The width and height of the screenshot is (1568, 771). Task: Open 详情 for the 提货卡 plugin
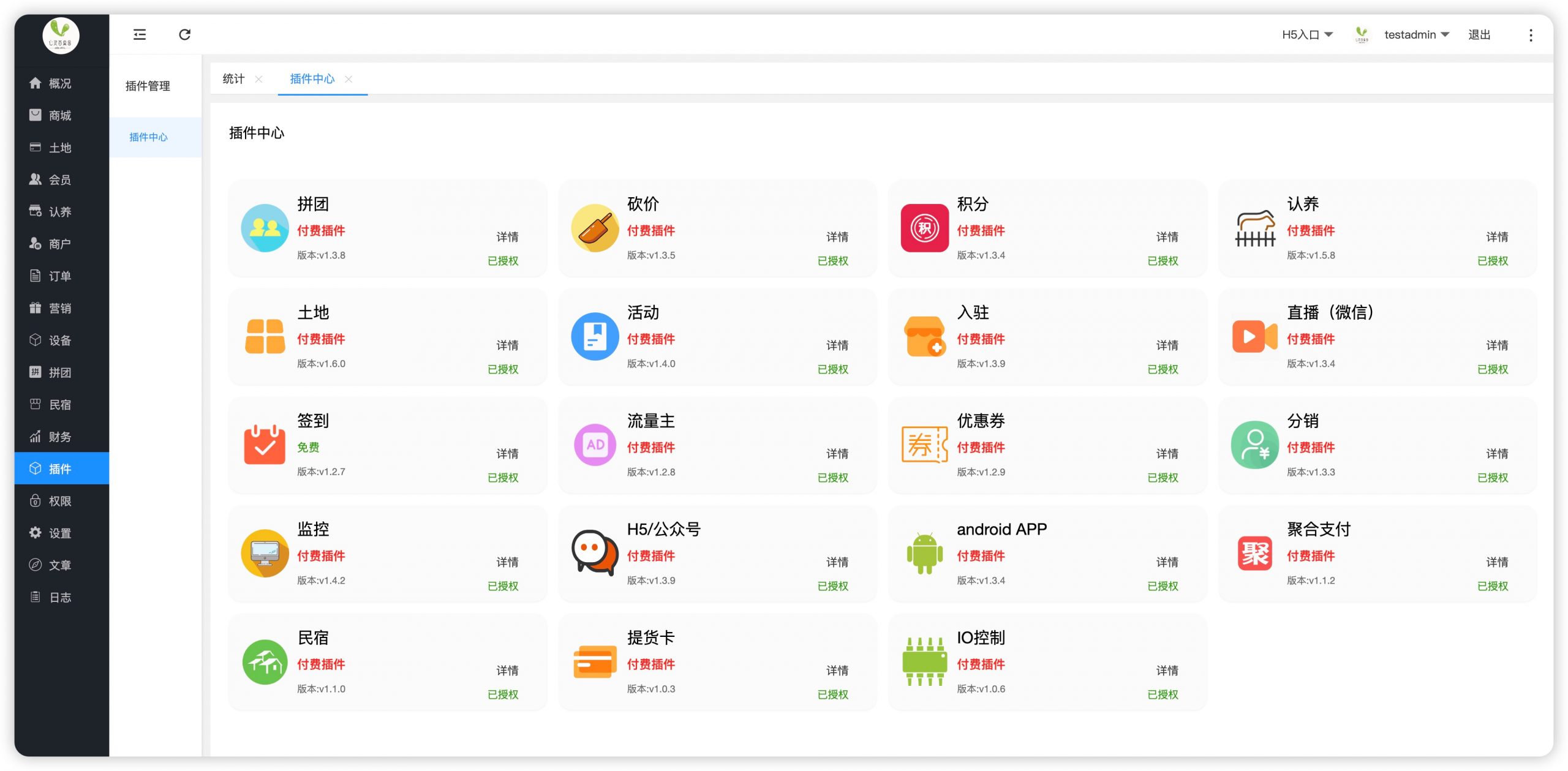click(x=837, y=670)
